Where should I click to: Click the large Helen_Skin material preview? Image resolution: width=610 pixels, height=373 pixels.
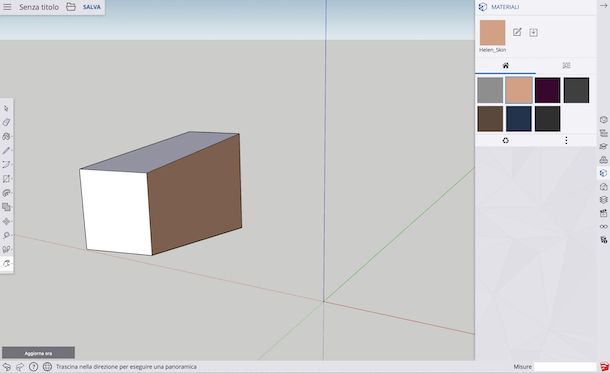[492, 33]
